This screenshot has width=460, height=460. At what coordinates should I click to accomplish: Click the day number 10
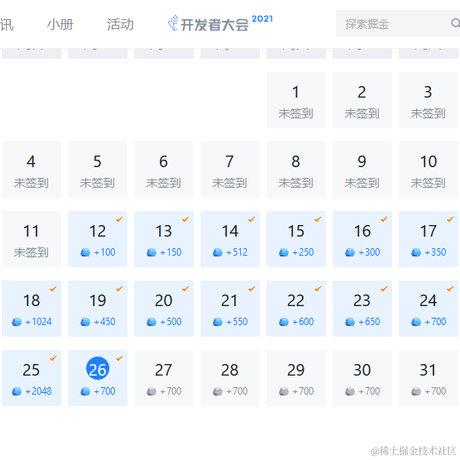(x=428, y=162)
